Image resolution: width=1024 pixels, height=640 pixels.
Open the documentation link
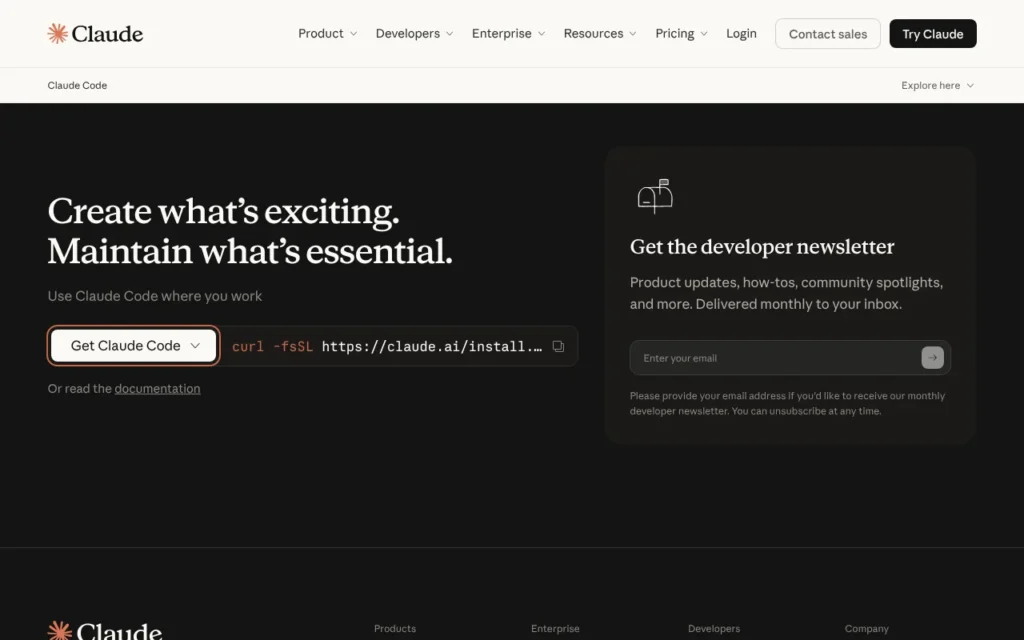(157, 389)
